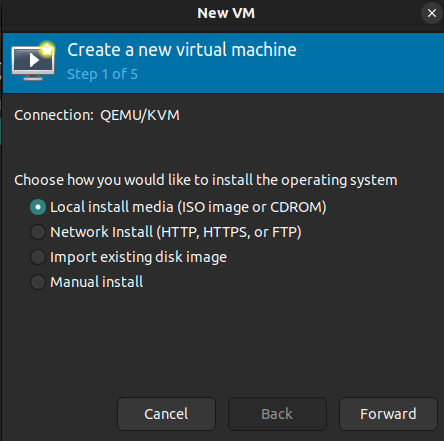Click the 'Step 1 of 5' indicator text
The width and height of the screenshot is (444, 441).
click(102, 74)
